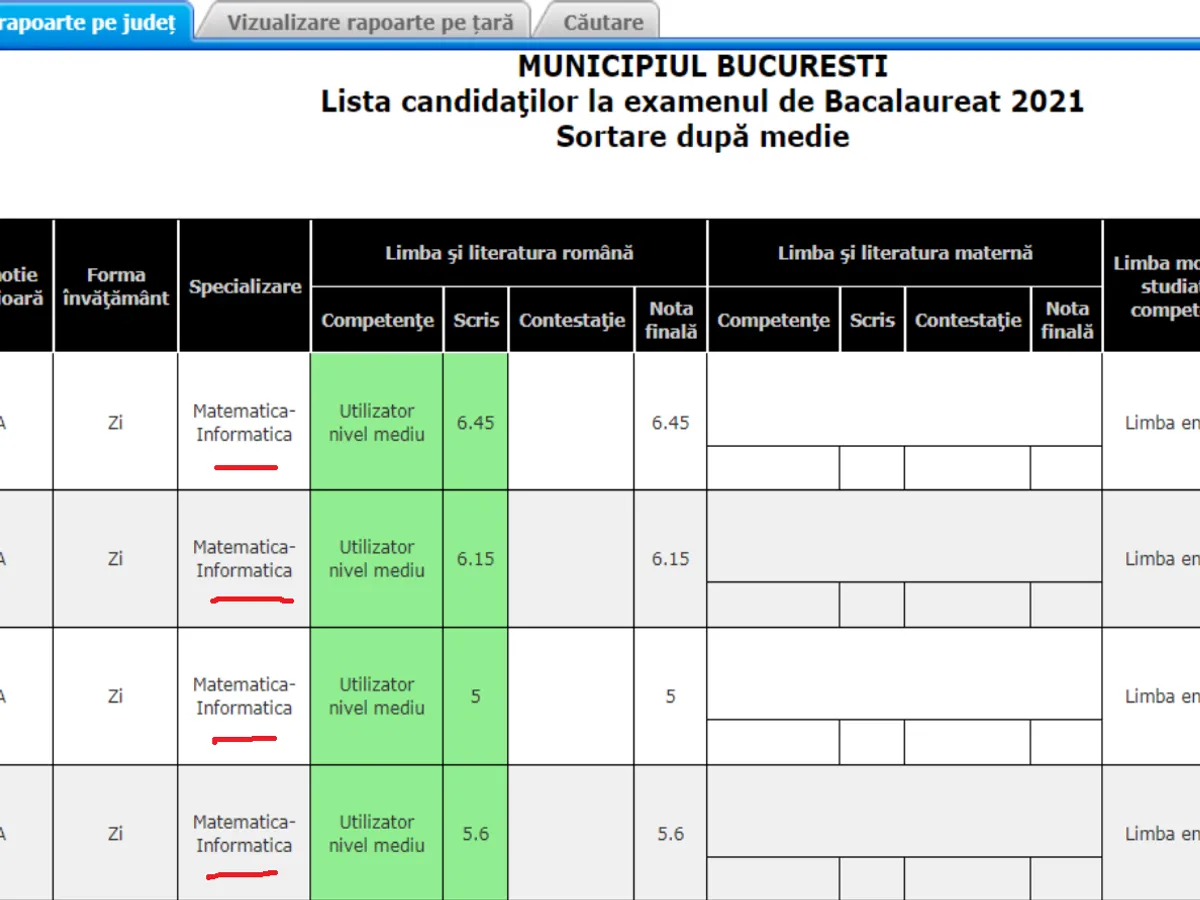Click the Limba și literatura maternă header

pos(905,253)
